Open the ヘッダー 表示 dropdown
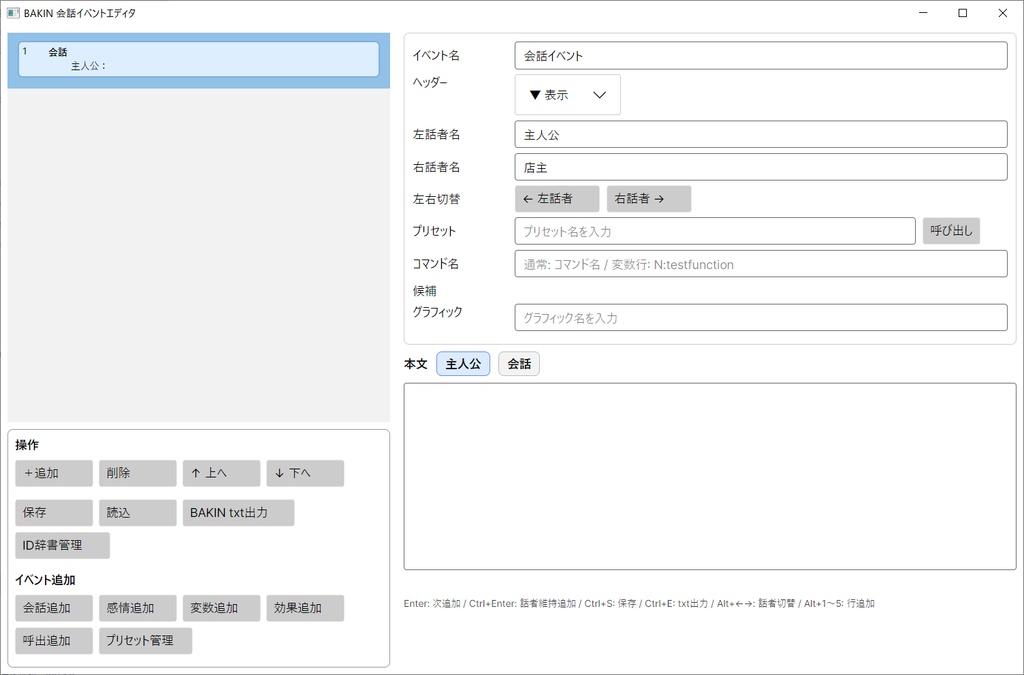Screen dimensions: 1024x675 coord(568,95)
